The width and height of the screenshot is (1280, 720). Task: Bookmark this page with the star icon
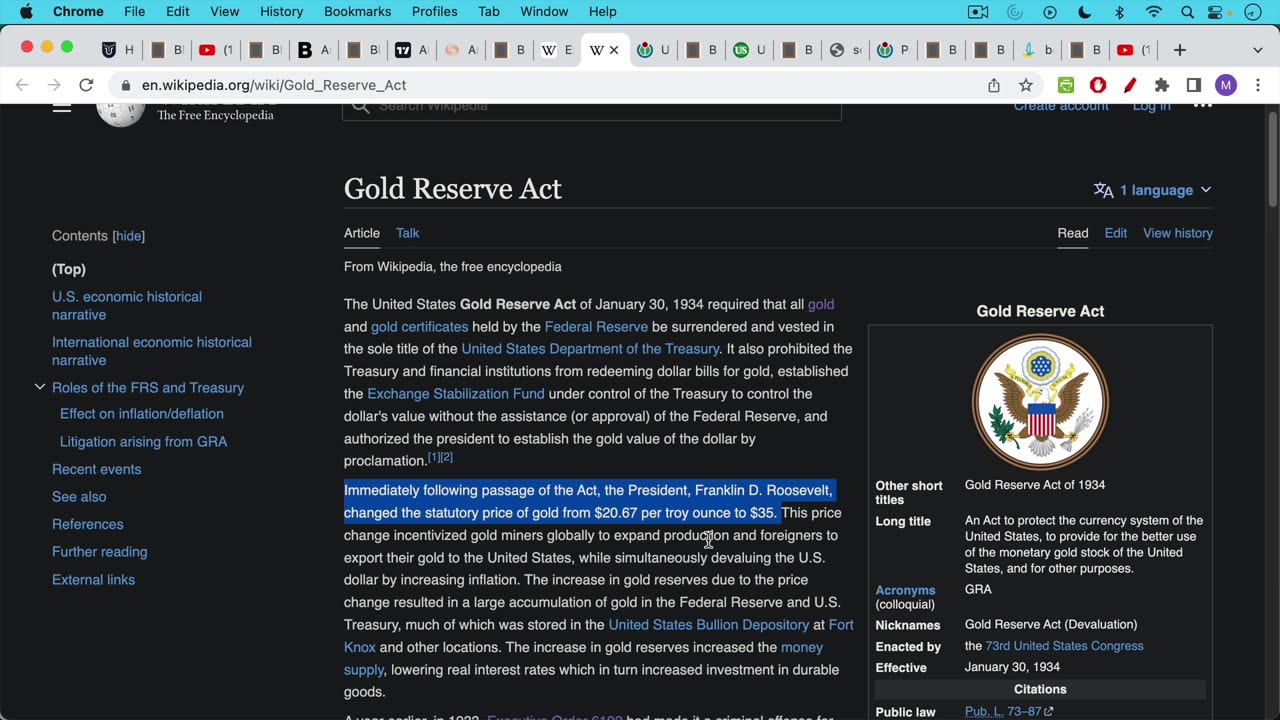(1025, 85)
